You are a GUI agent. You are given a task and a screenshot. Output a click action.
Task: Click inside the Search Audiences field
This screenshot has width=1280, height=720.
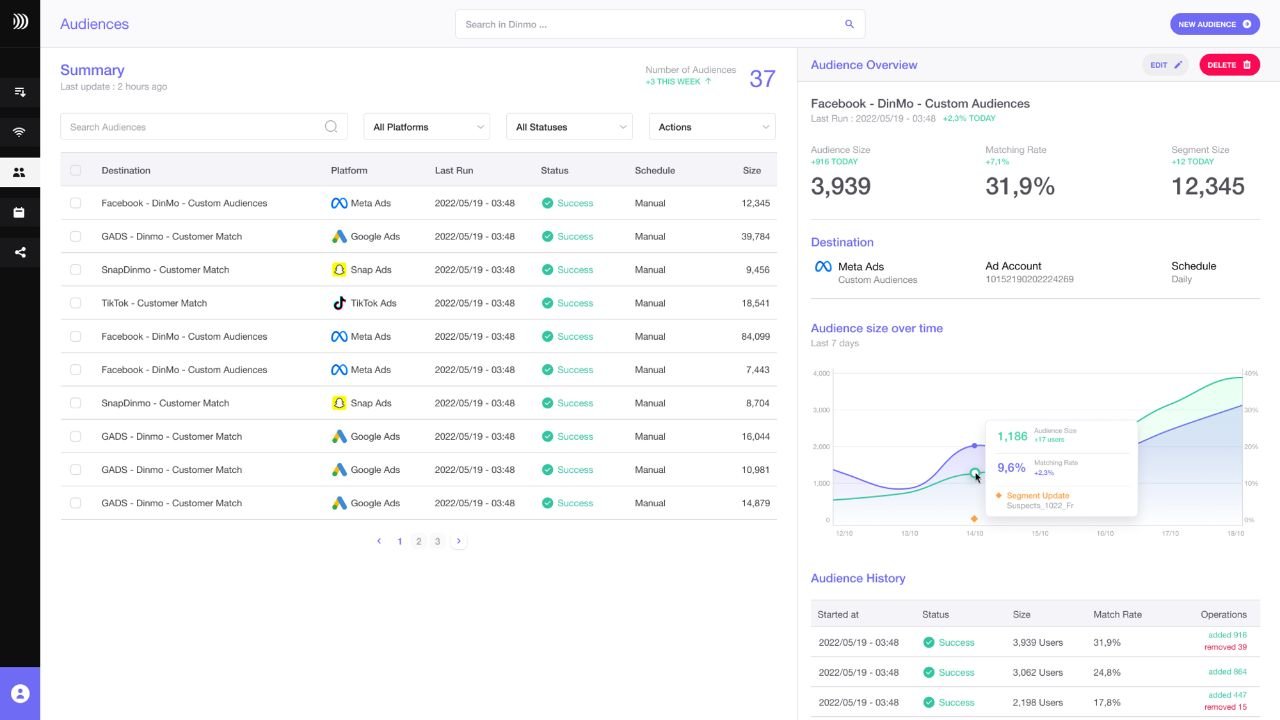pyautogui.click(x=200, y=127)
